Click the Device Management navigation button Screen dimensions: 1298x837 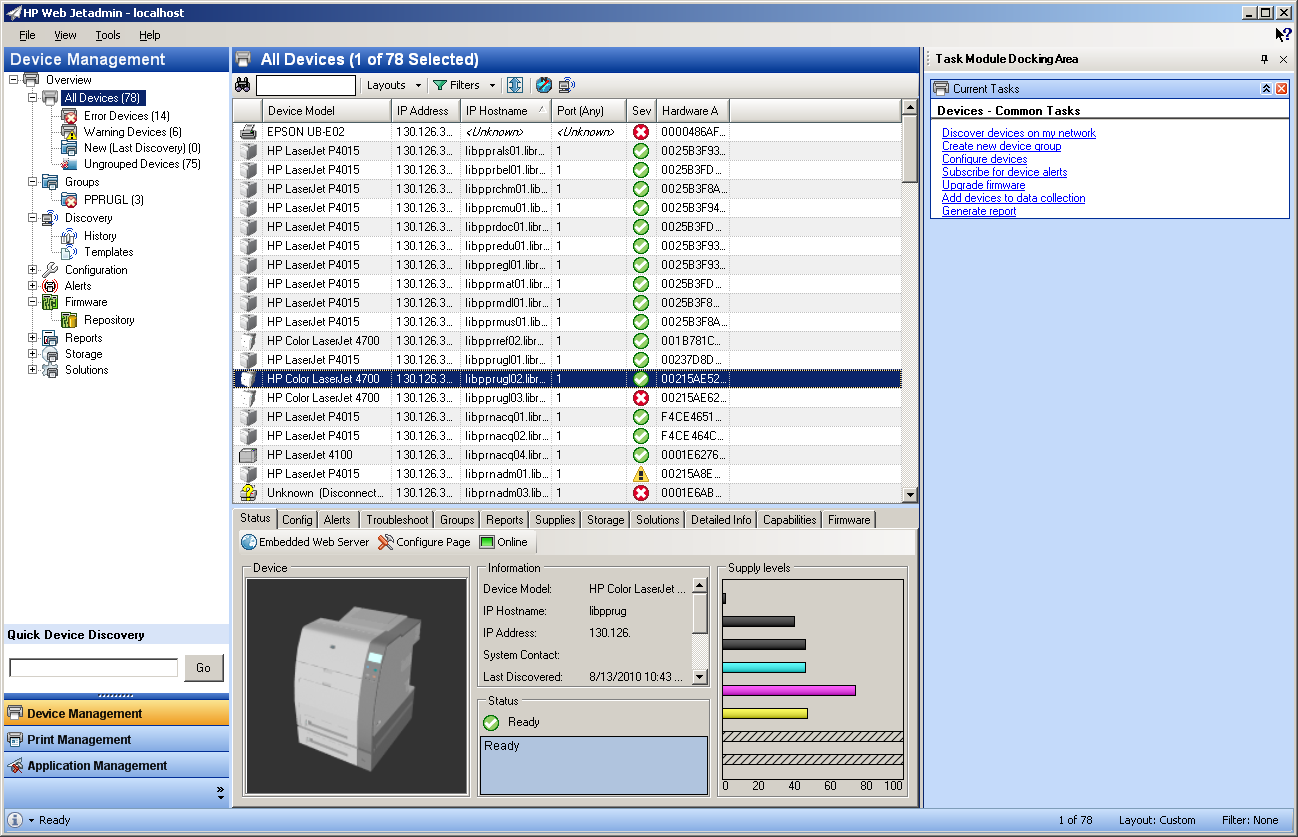116,713
